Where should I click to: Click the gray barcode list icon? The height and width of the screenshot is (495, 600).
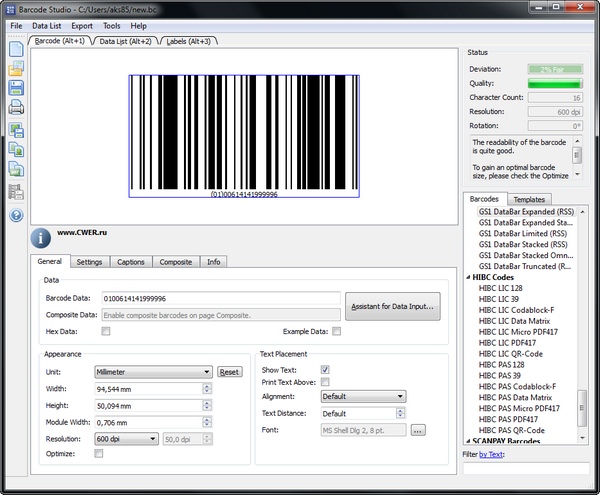pyautogui.click(x=16, y=192)
